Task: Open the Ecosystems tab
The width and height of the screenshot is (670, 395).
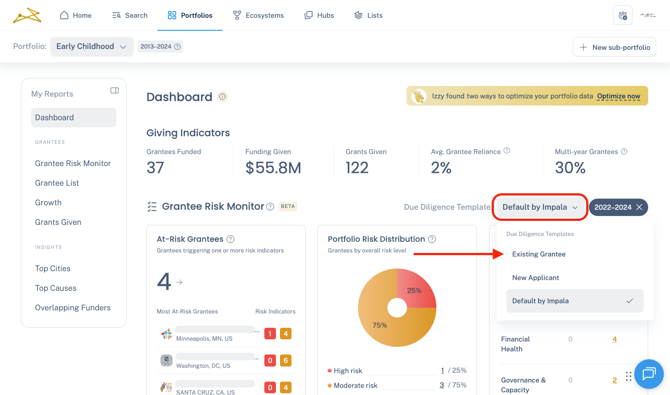Action: 258,15
